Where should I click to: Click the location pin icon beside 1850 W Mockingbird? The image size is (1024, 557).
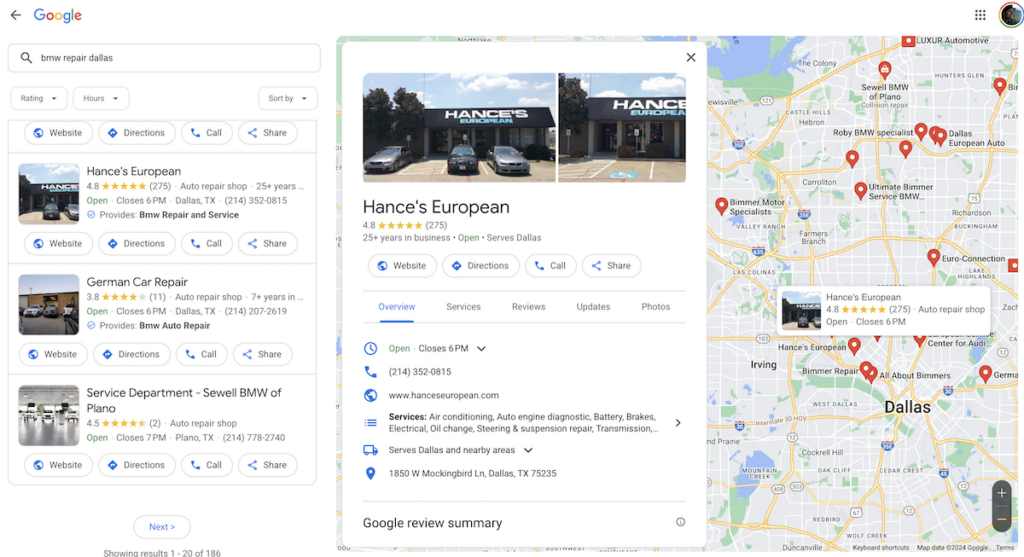(x=370, y=473)
